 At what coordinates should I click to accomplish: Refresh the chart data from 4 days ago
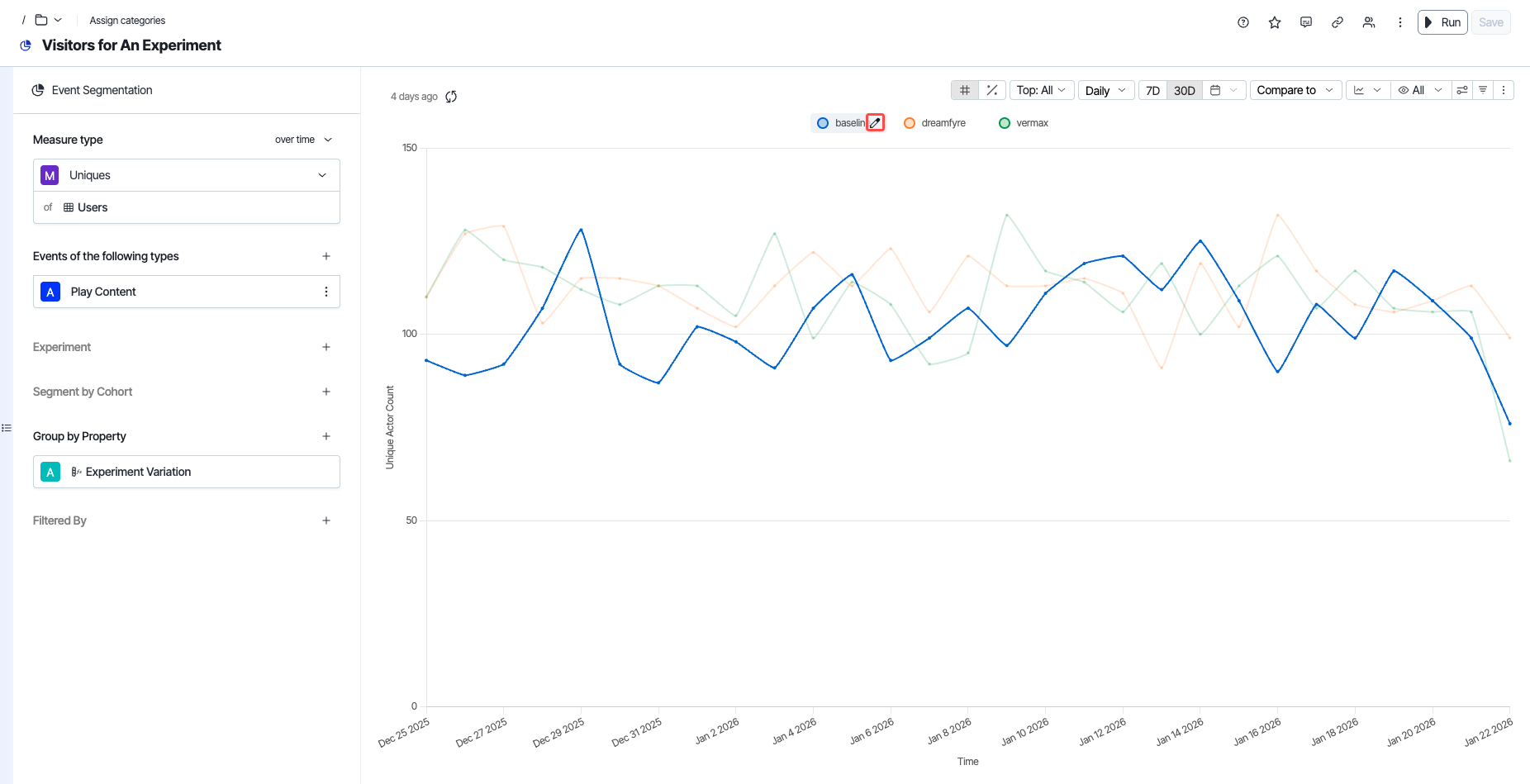(x=451, y=97)
